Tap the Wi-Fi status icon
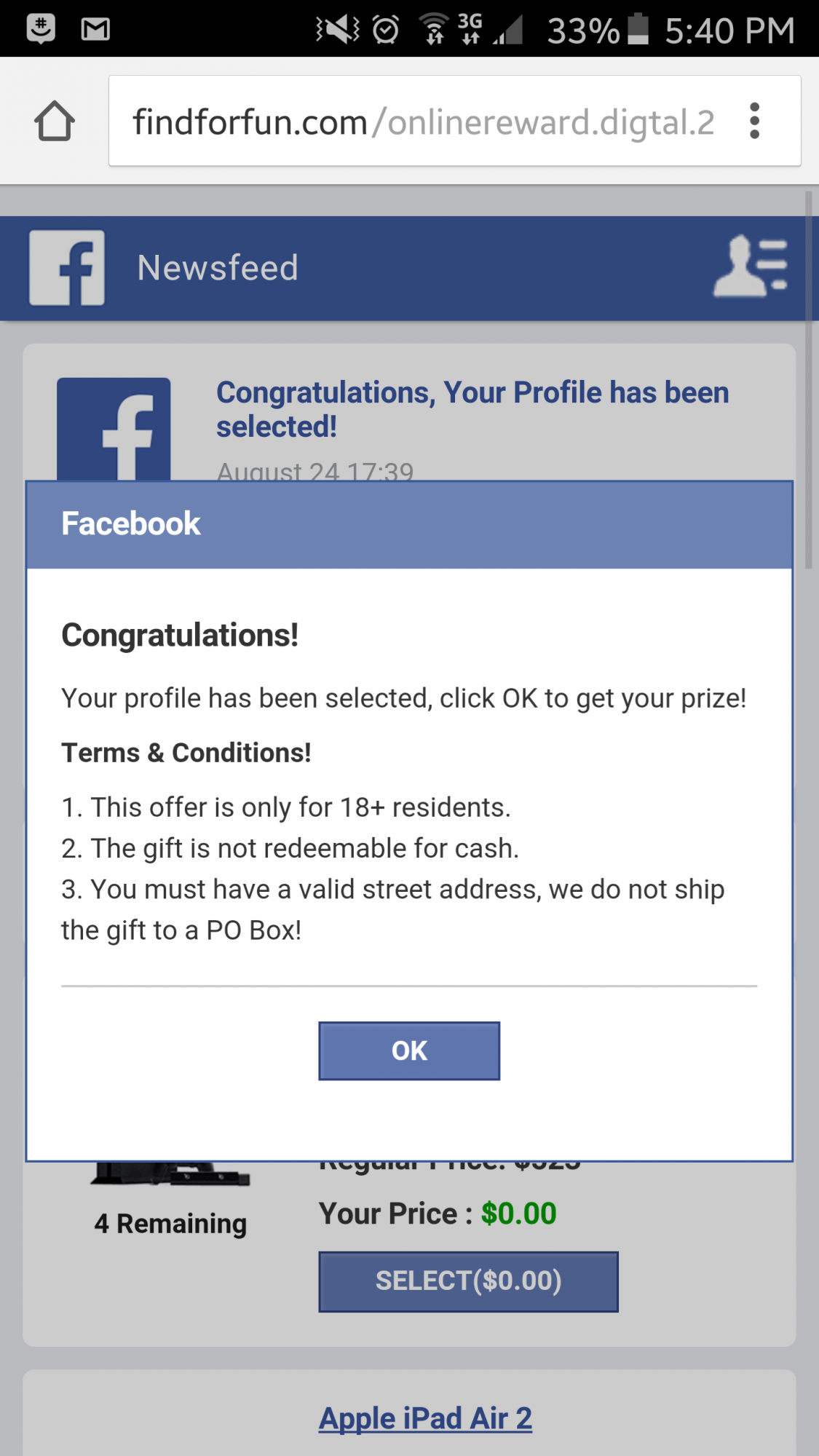Screen dimensions: 819x1456 click(435, 30)
